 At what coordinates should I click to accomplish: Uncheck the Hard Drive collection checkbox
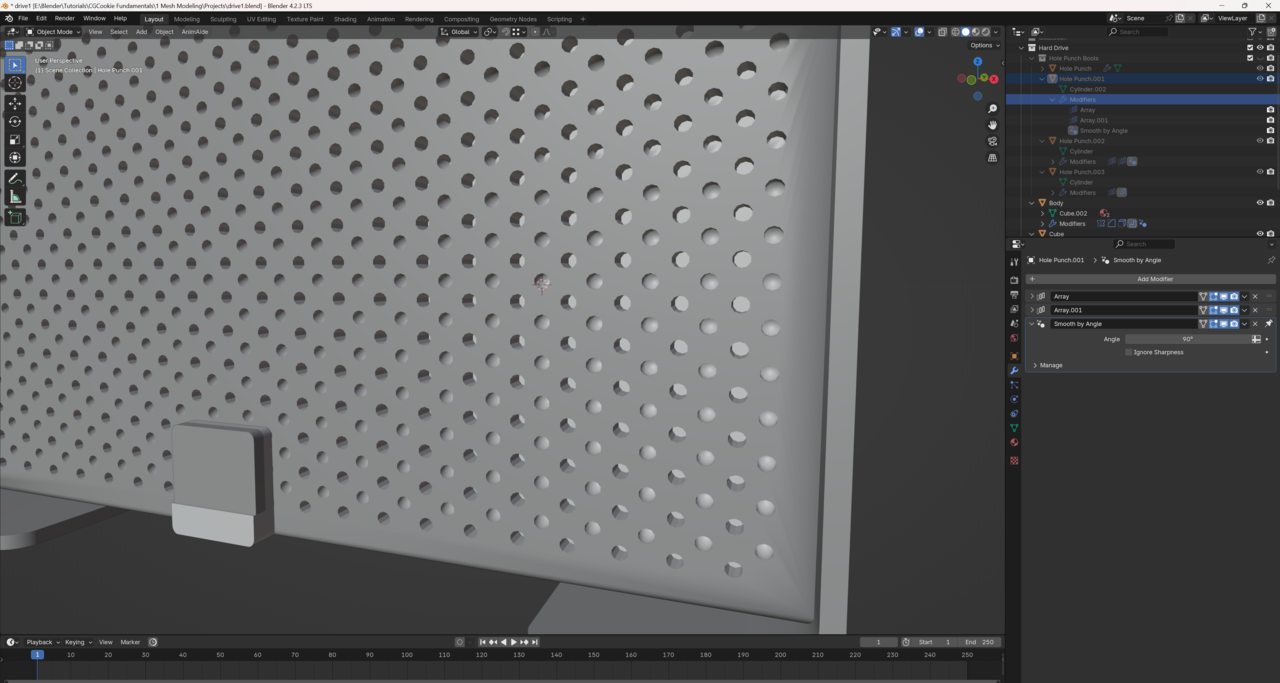(1250, 48)
